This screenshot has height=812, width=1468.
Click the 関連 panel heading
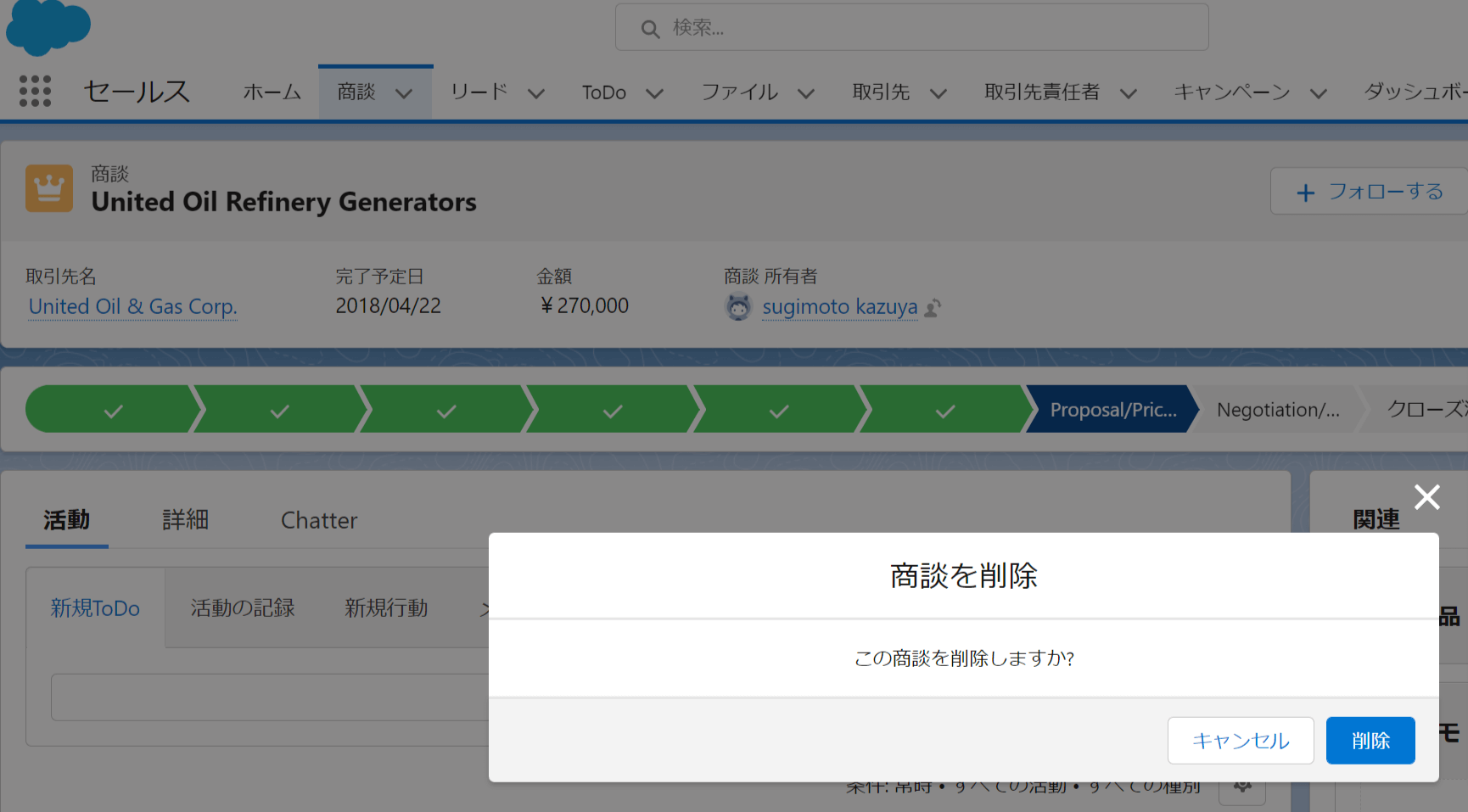pyautogui.click(x=1376, y=519)
